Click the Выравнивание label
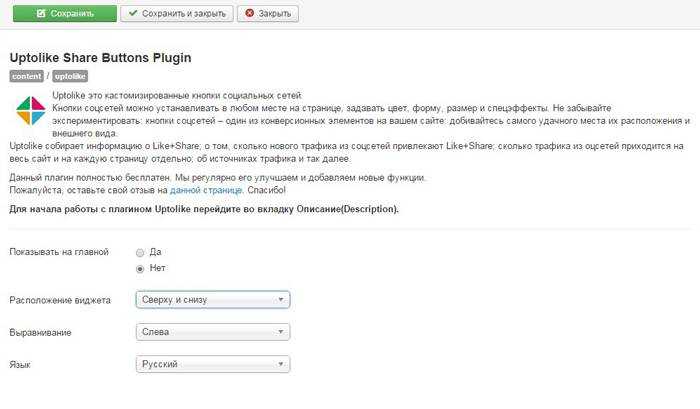 pos(40,333)
